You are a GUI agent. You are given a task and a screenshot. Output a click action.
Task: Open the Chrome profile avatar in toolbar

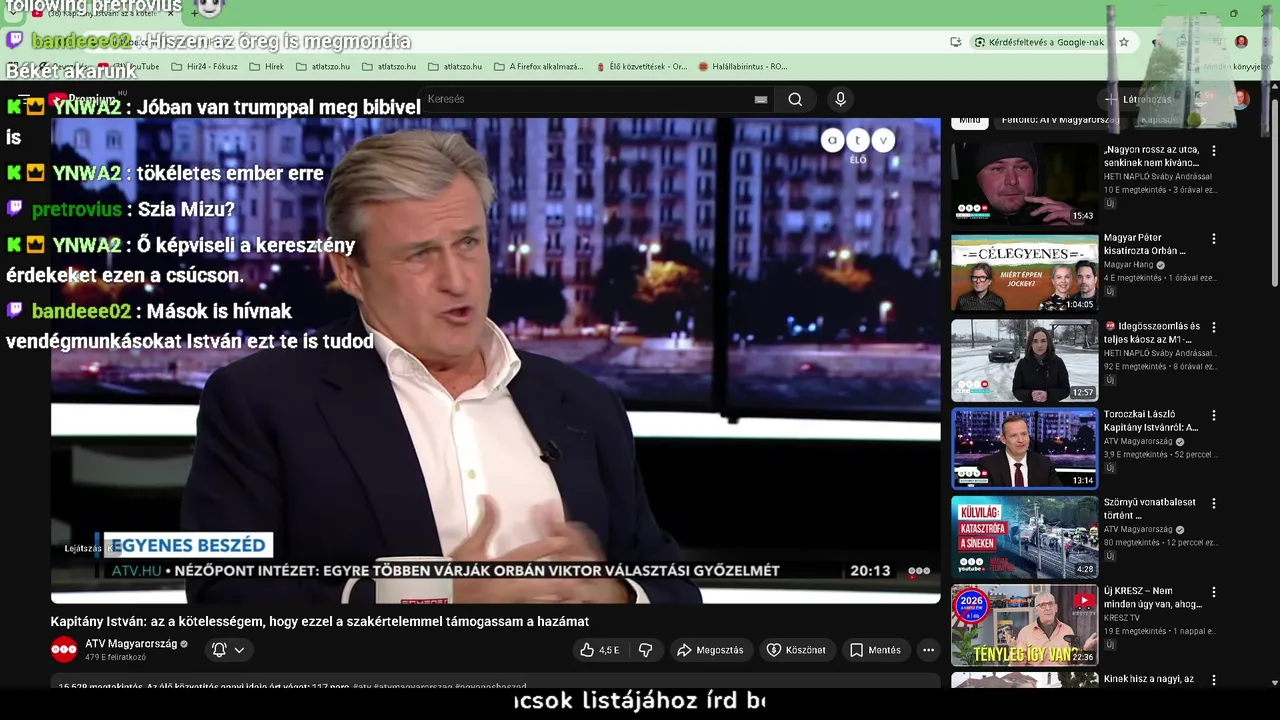pos(1241,42)
